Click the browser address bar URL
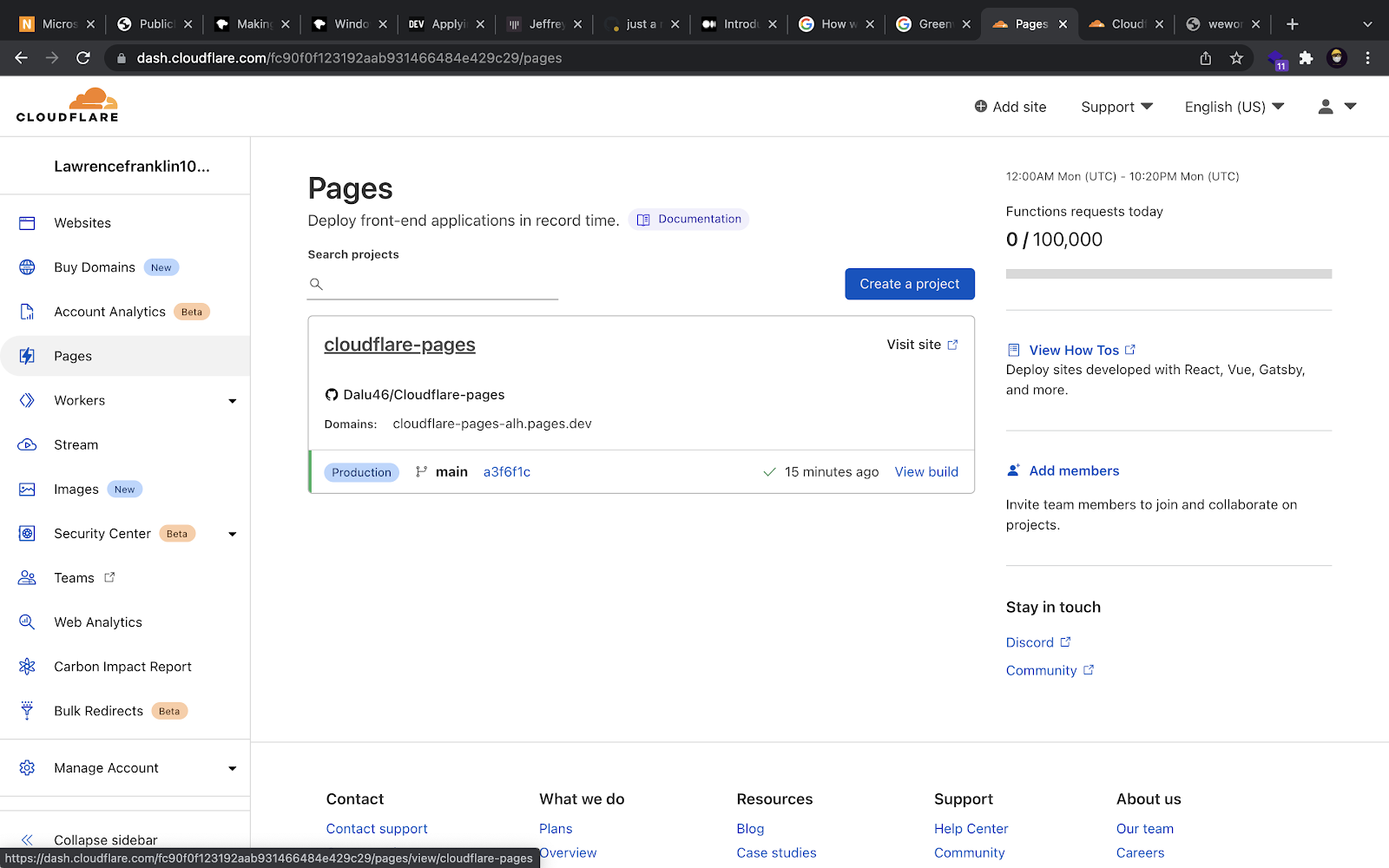 tap(349, 58)
